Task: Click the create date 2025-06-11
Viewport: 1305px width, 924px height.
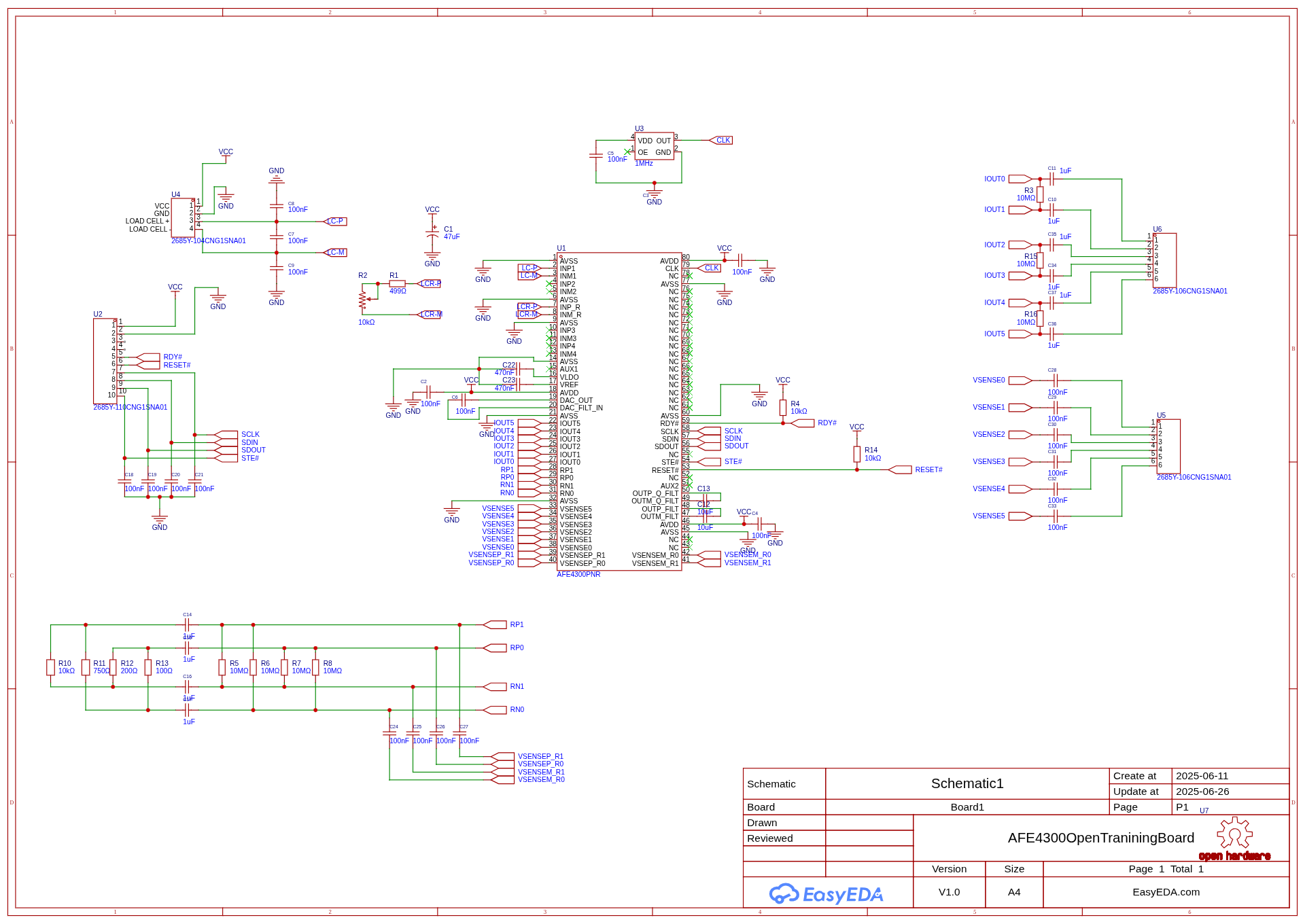Action: pos(1202,776)
